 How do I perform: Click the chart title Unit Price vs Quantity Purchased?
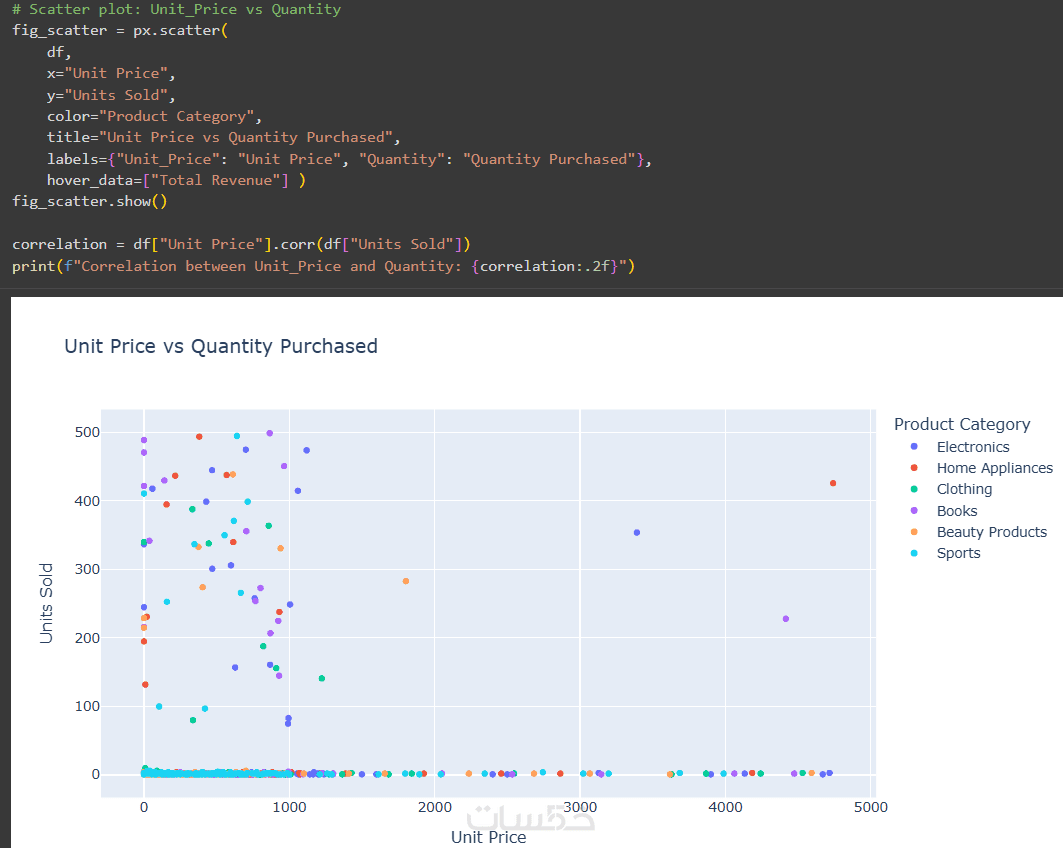[221, 347]
